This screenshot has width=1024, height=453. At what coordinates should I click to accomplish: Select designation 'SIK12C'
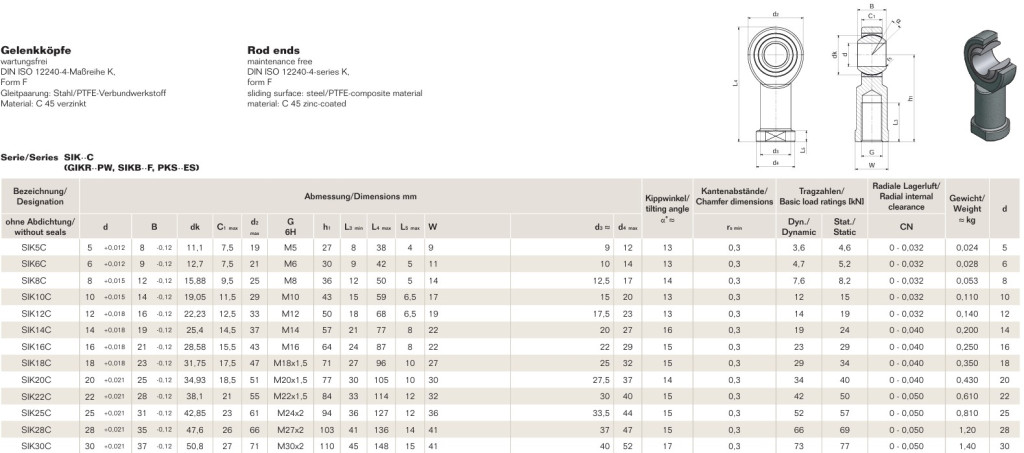pos(37,313)
